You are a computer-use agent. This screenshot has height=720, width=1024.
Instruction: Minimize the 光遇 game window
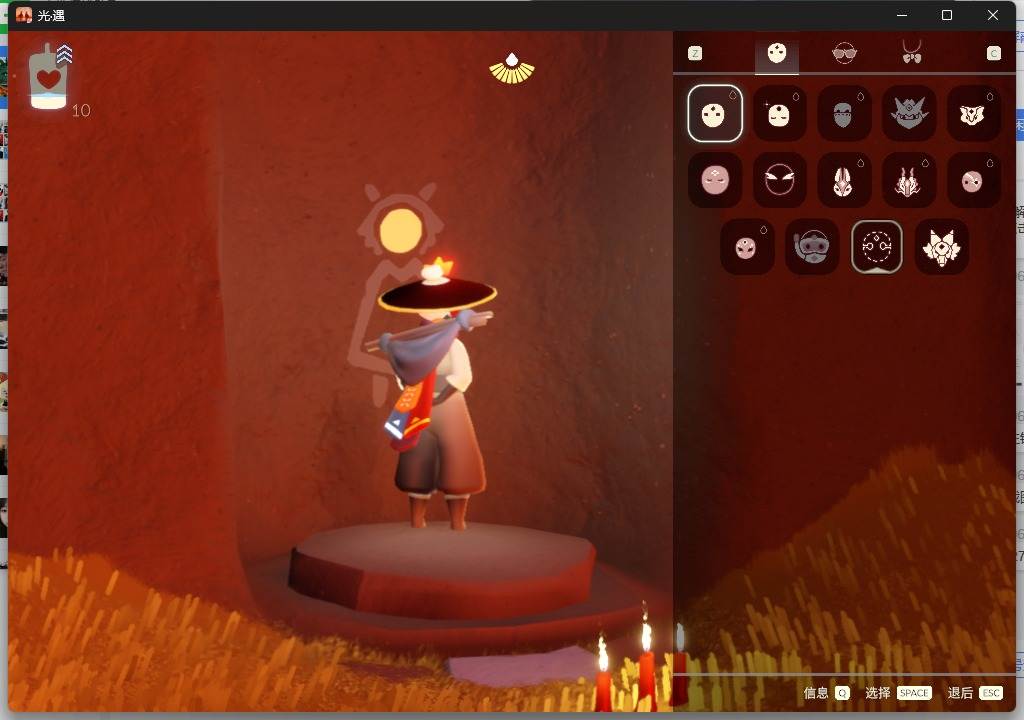pos(902,15)
